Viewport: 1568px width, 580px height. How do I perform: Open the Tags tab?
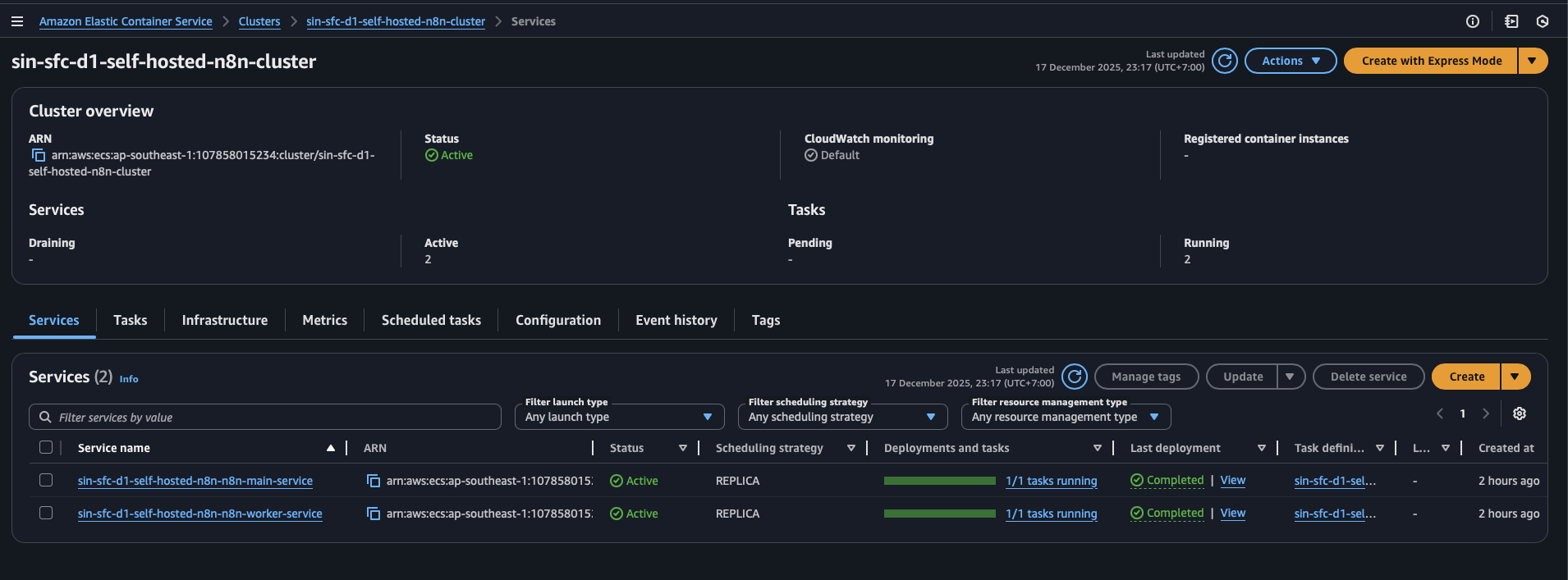[x=766, y=320]
